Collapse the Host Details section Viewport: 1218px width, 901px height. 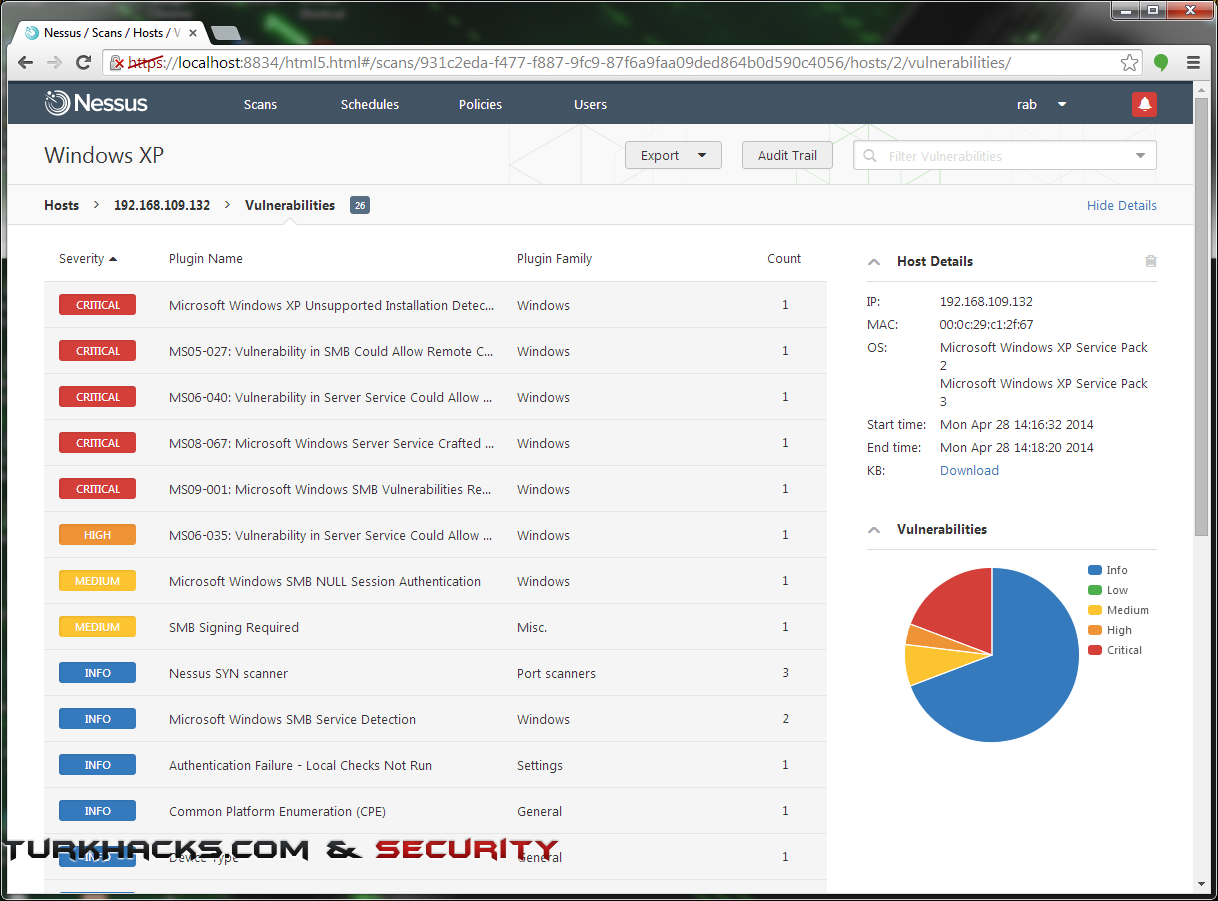point(874,262)
